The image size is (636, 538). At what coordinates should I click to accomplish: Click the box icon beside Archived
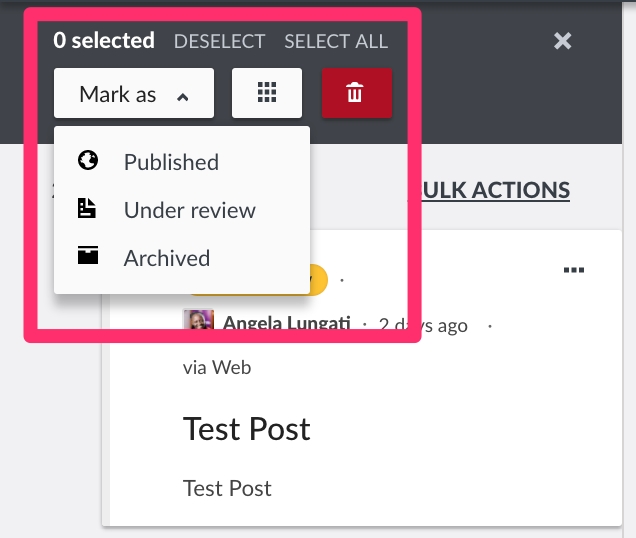tap(88, 257)
